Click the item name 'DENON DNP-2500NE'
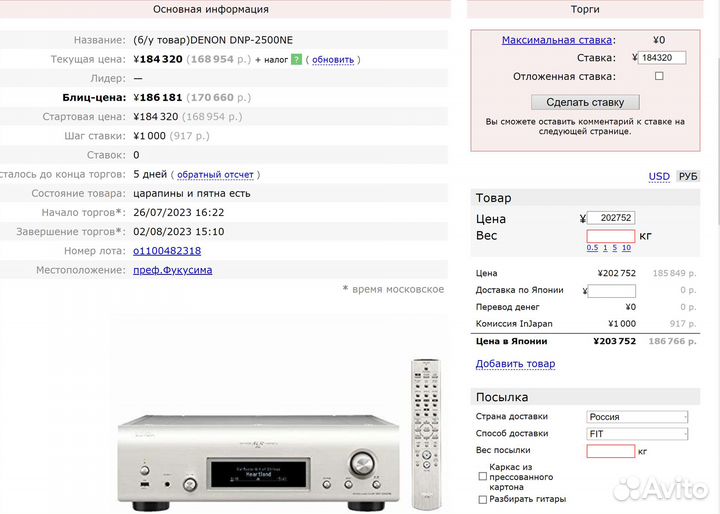 [x=242, y=40]
